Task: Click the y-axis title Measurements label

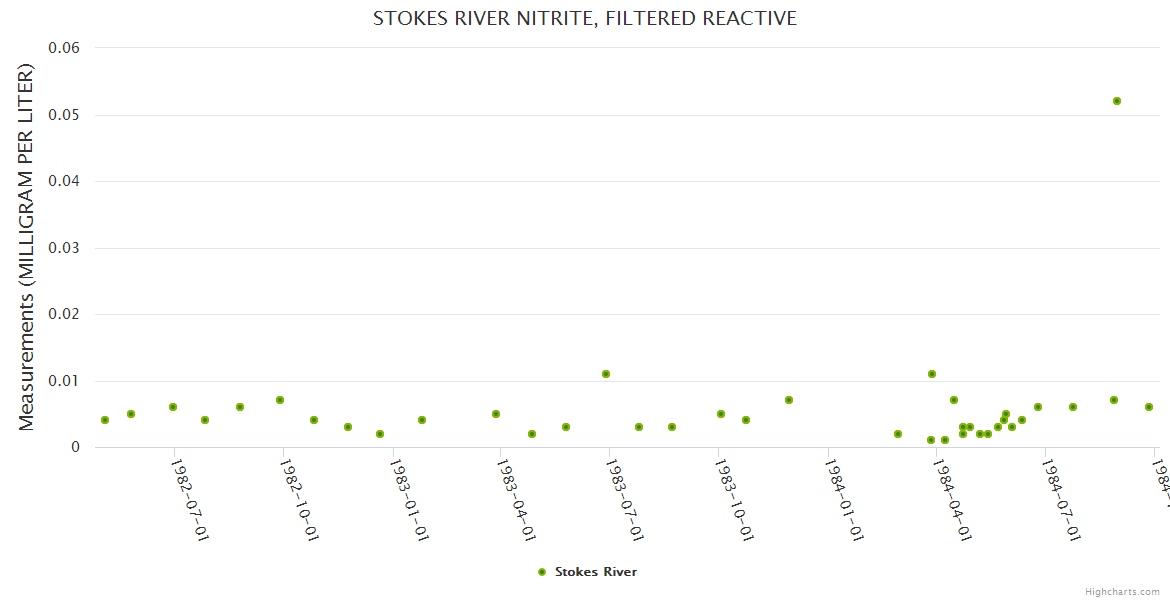Action: point(27,247)
